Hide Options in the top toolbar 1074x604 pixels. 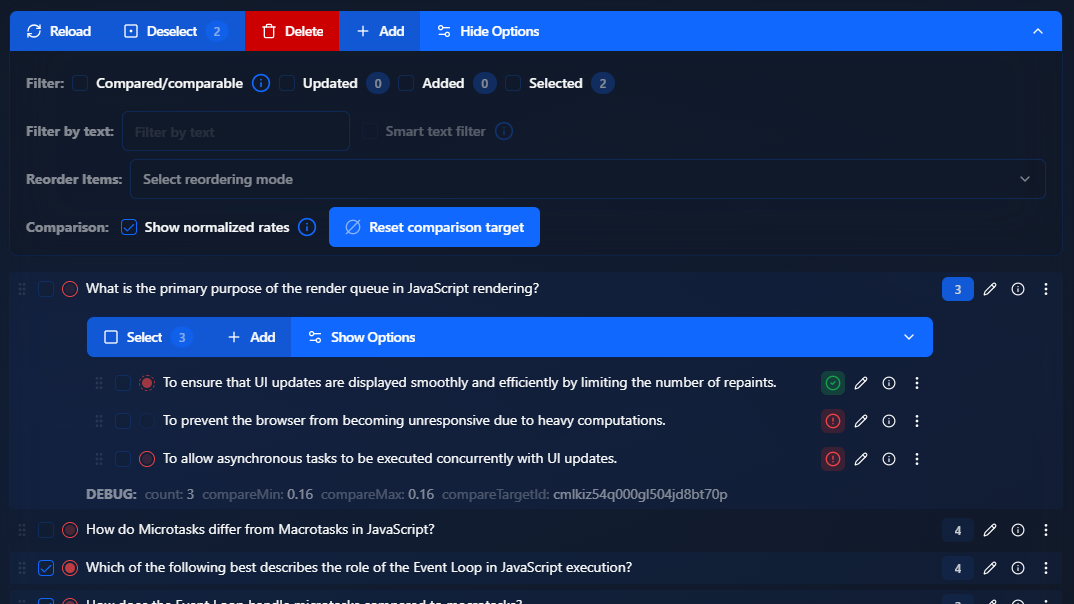pos(488,32)
